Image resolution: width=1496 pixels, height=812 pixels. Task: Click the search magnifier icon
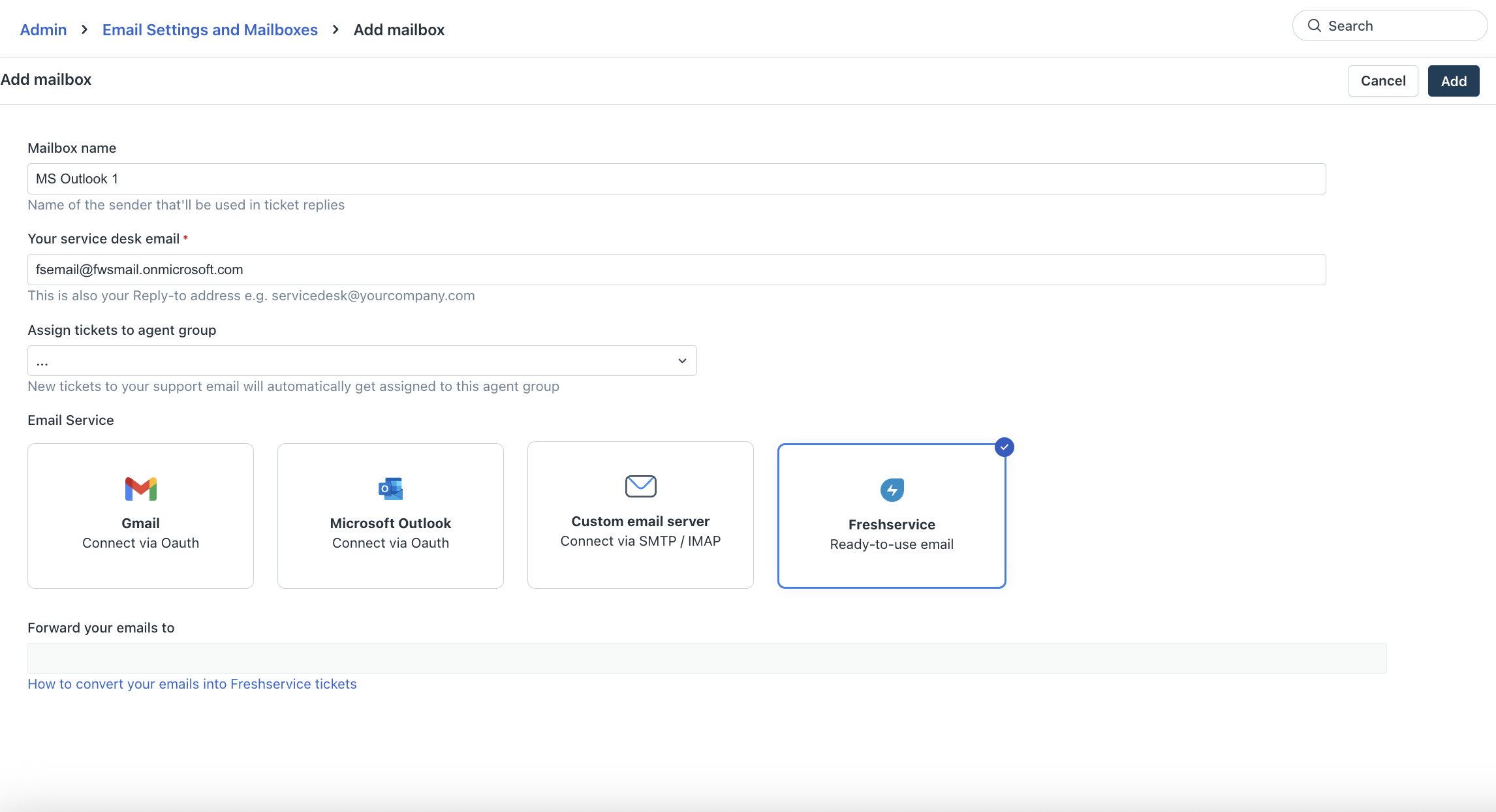coord(1315,25)
